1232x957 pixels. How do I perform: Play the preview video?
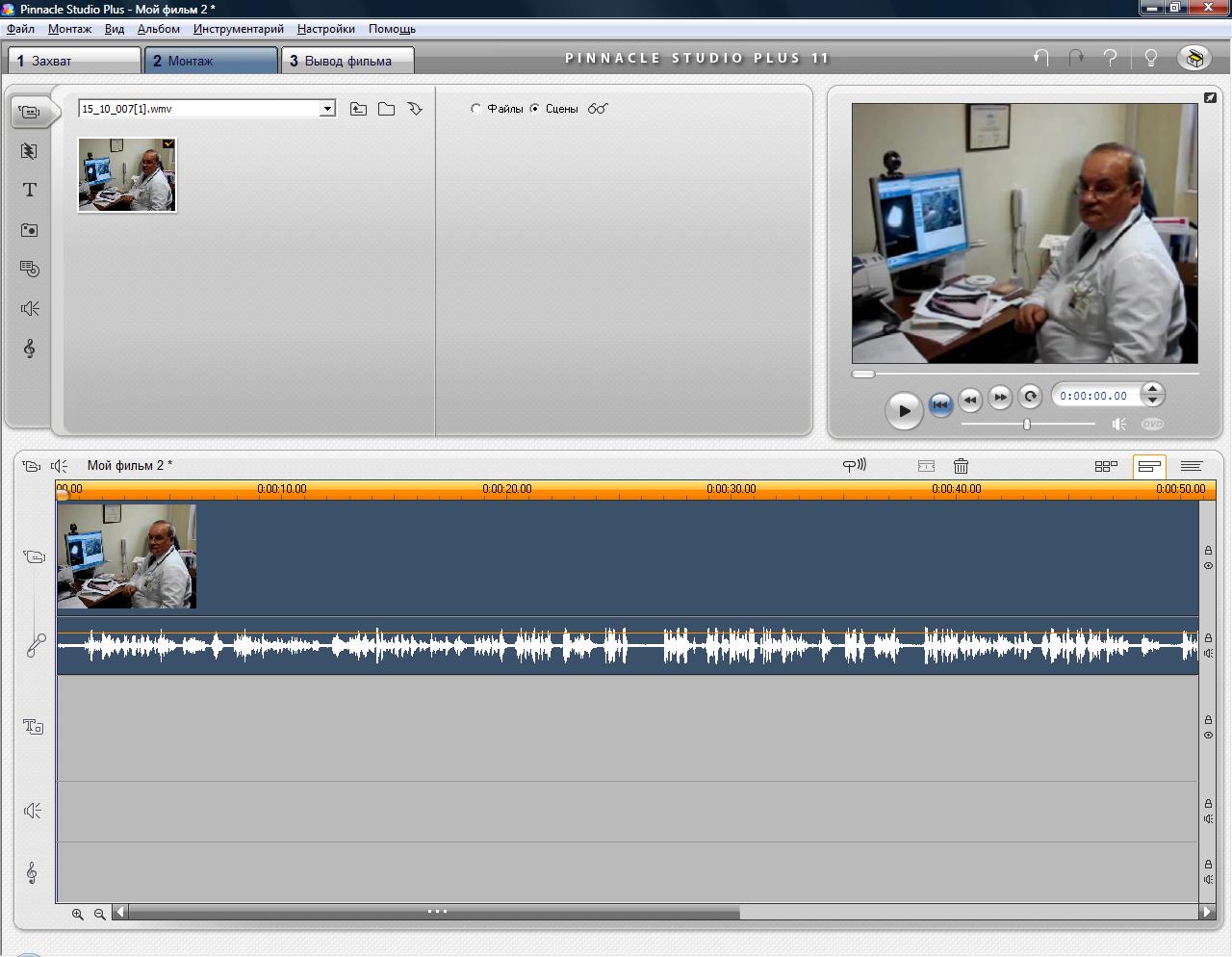click(x=903, y=410)
